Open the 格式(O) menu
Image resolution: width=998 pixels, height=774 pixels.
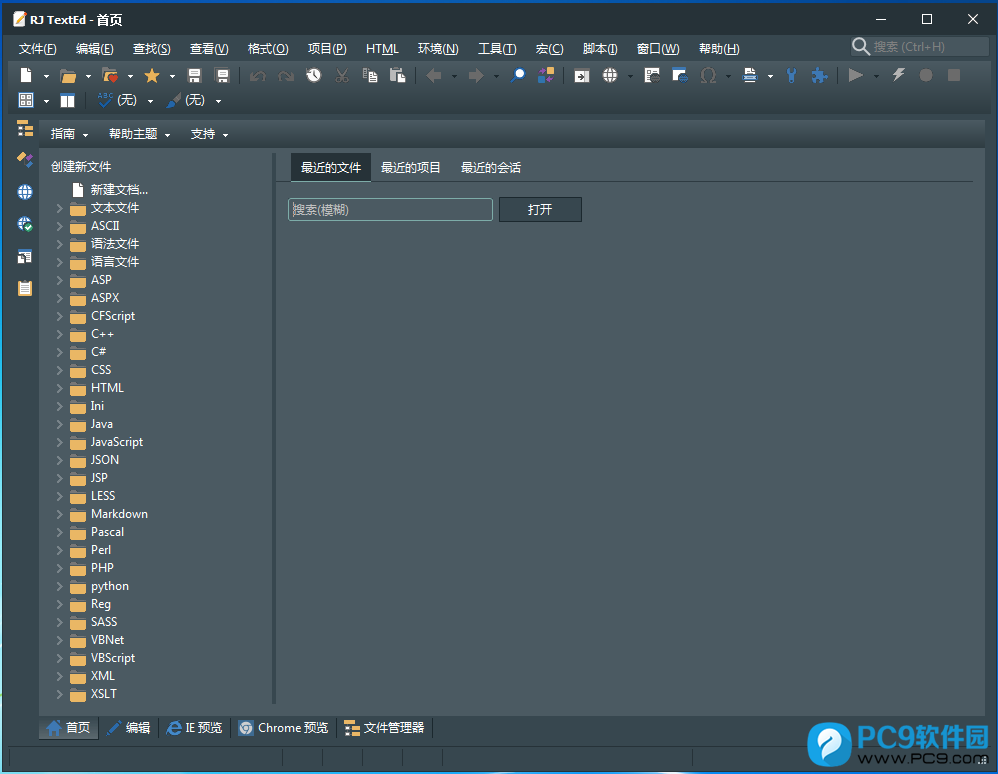click(x=268, y=49)
